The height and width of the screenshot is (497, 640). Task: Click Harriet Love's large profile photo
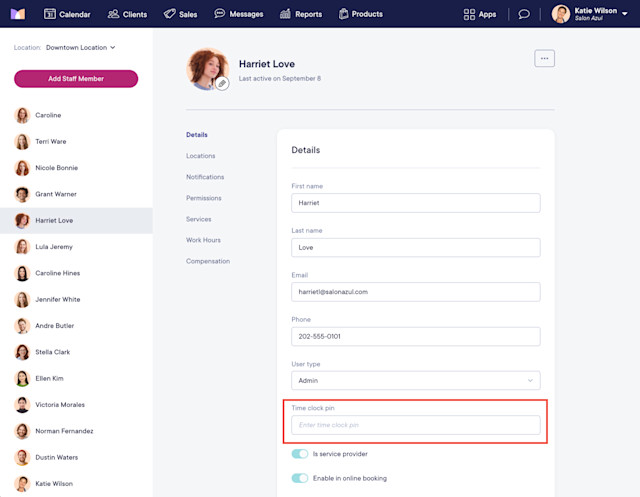pyautogui.click(x=207, y=69)
